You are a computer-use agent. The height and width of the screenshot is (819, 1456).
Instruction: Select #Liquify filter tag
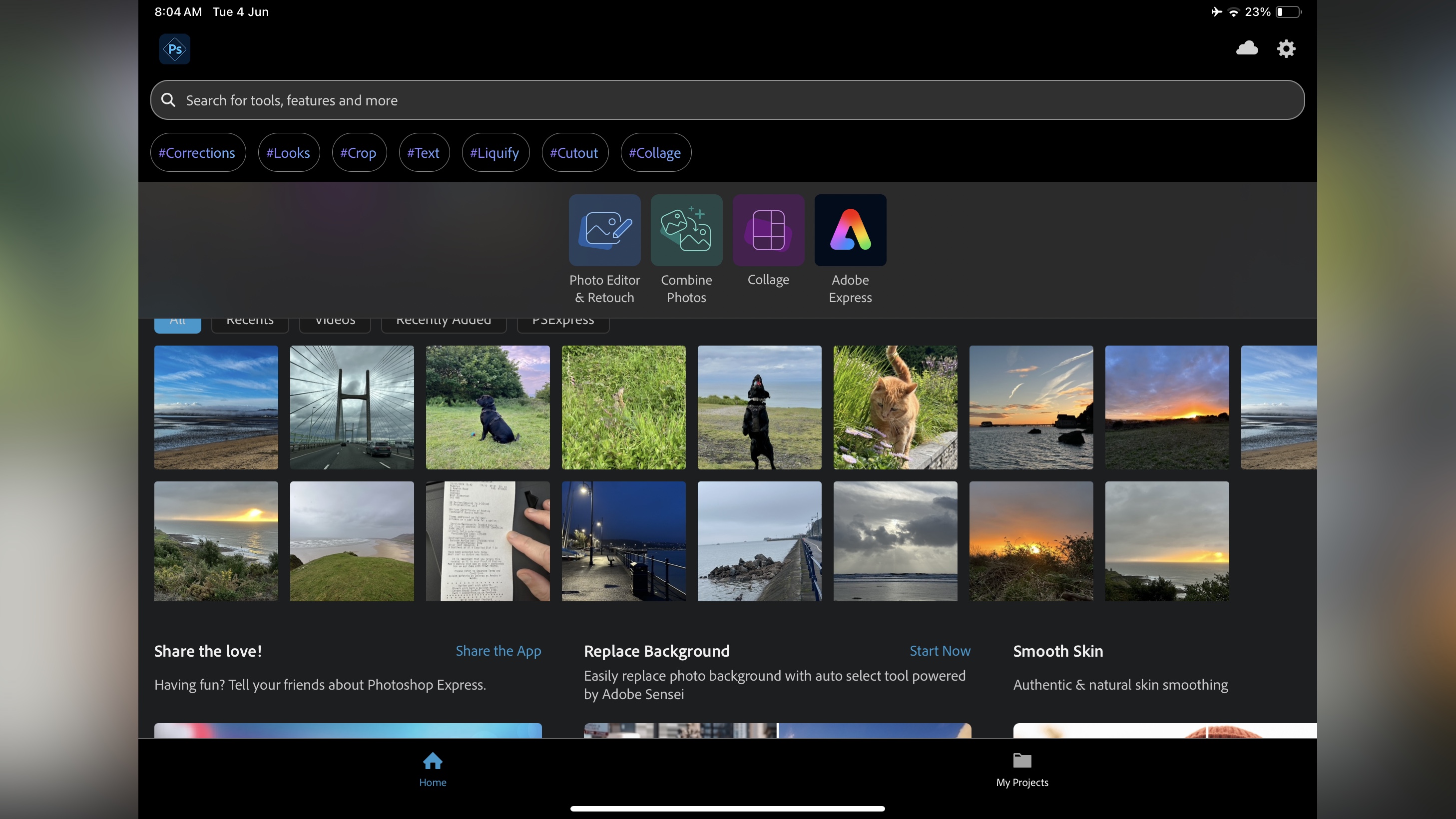coord(494,152)
